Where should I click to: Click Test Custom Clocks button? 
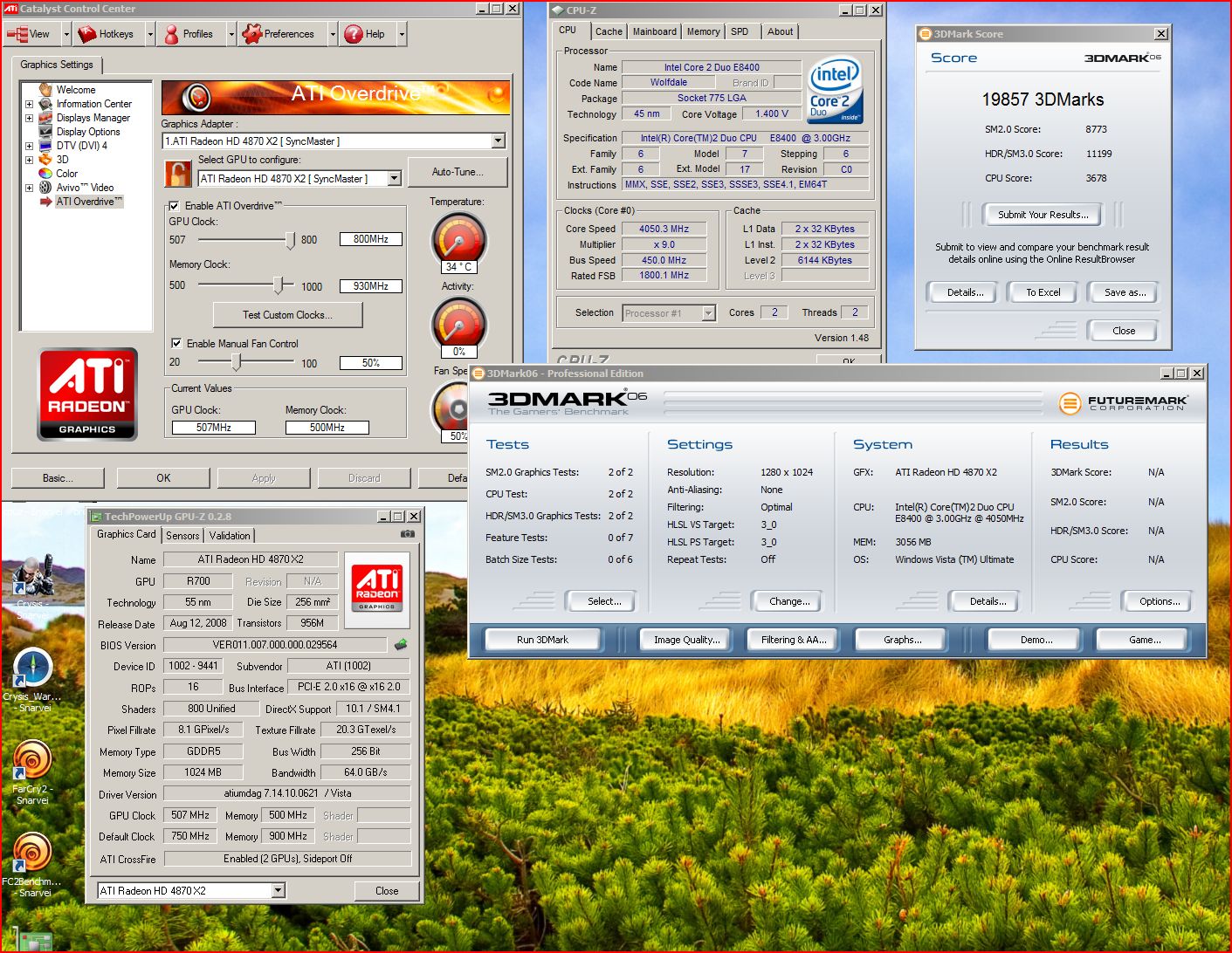coord(287,315)
